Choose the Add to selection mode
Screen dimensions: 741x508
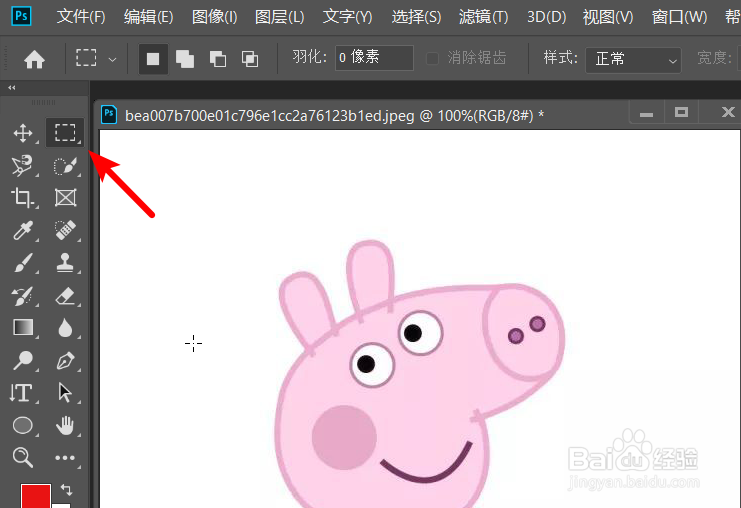click(185, 59)
